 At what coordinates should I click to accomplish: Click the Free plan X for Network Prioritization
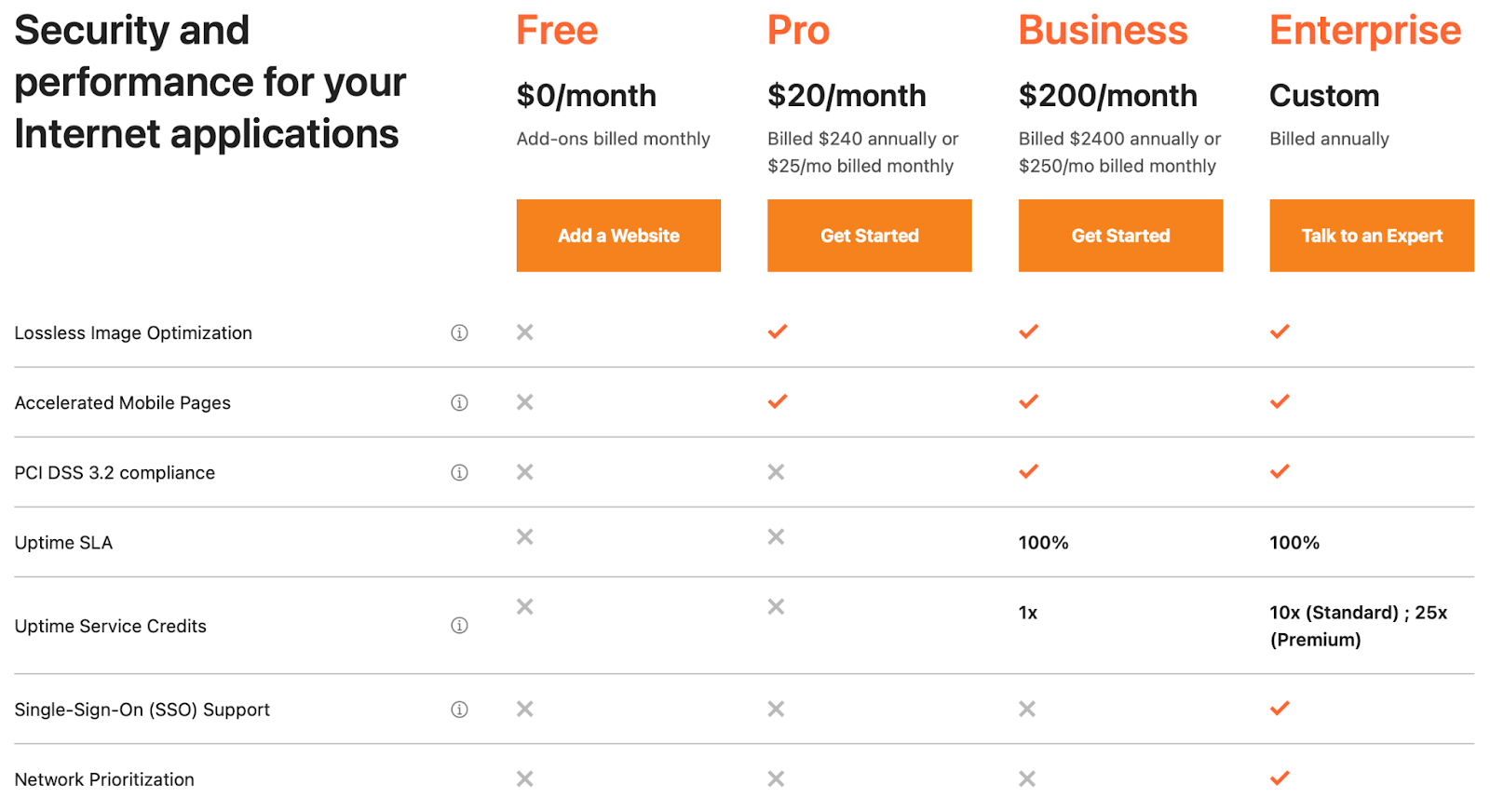click(524, 778)
